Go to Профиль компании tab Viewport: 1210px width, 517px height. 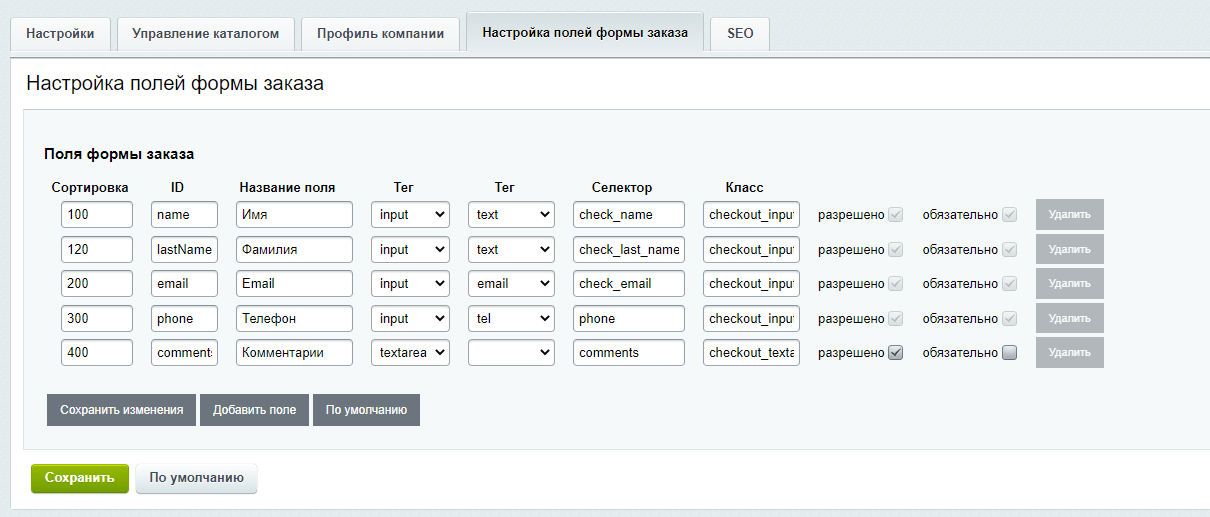click(x=380, y=33)
